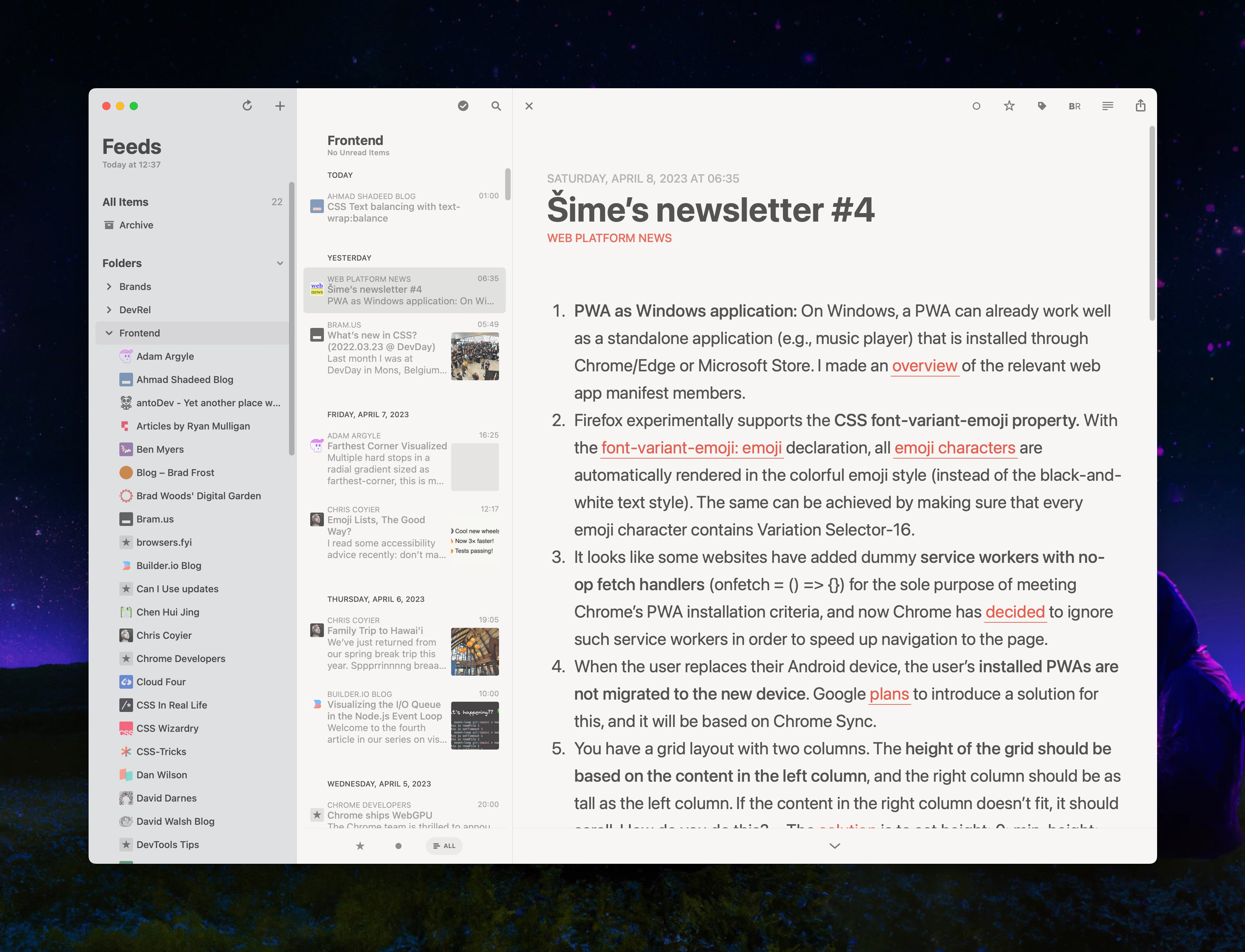
Task: Click the tag icon in the article toolbar
Action: click(x=1041, y=106)
